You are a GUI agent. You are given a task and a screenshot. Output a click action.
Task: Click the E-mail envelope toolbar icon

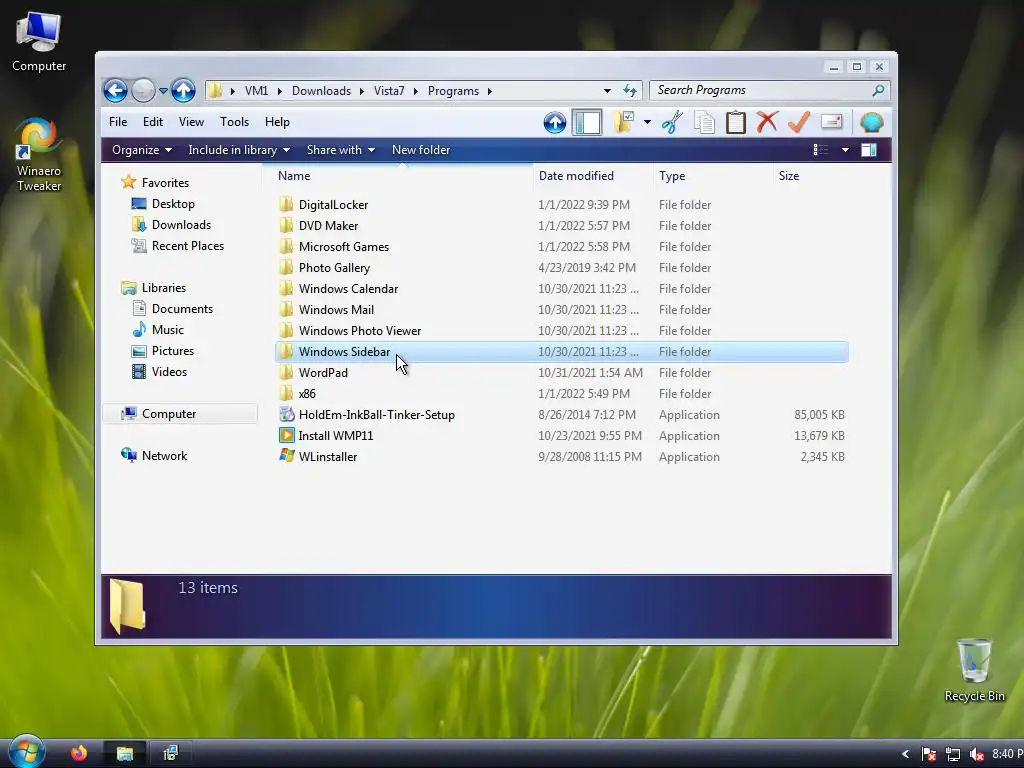(x=831, y=122)
